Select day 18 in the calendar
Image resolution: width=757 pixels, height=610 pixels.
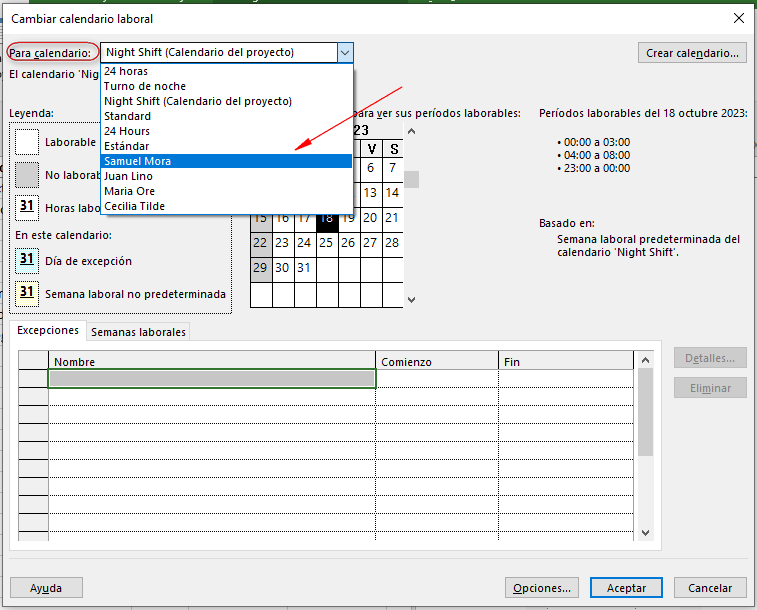pyautogui.click(x=326, y=218)
